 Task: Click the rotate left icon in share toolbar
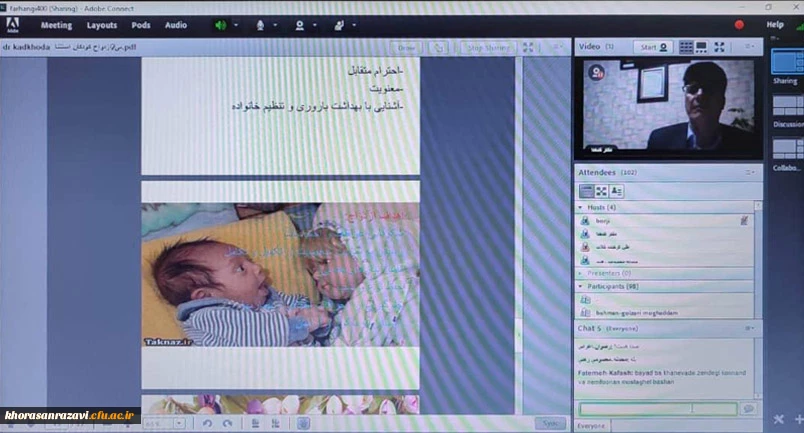207,423
